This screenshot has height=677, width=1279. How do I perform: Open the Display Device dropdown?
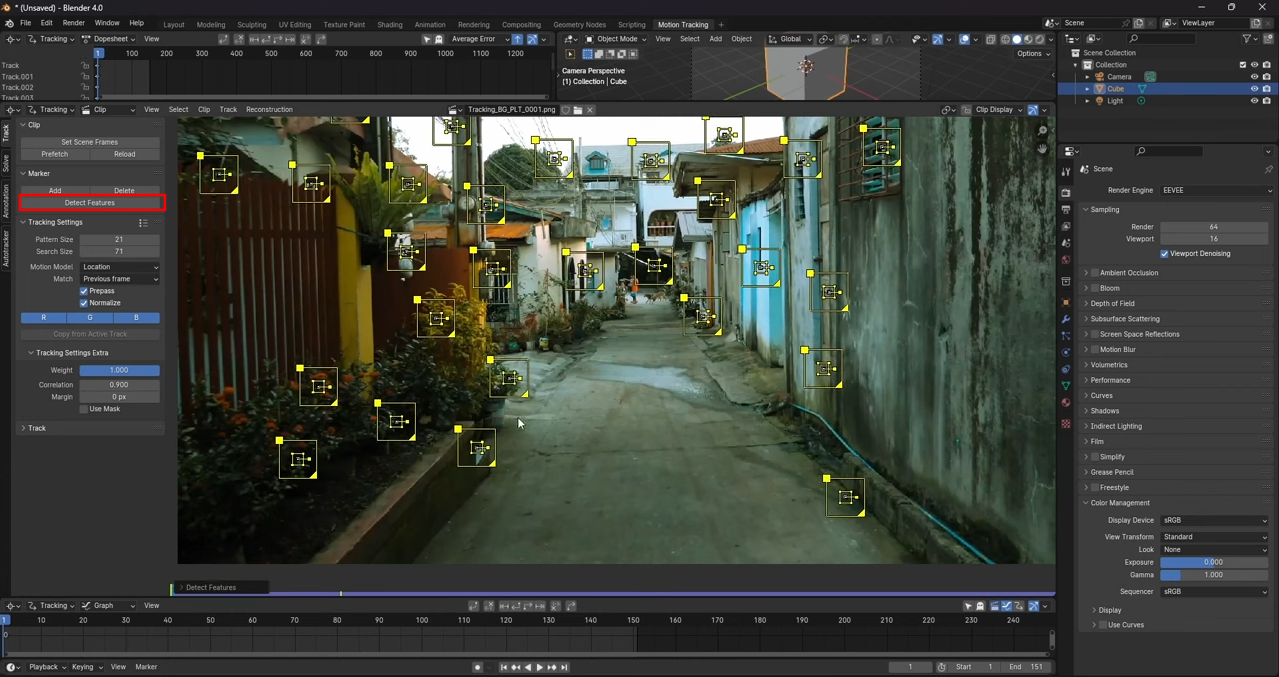(1214, 521)
